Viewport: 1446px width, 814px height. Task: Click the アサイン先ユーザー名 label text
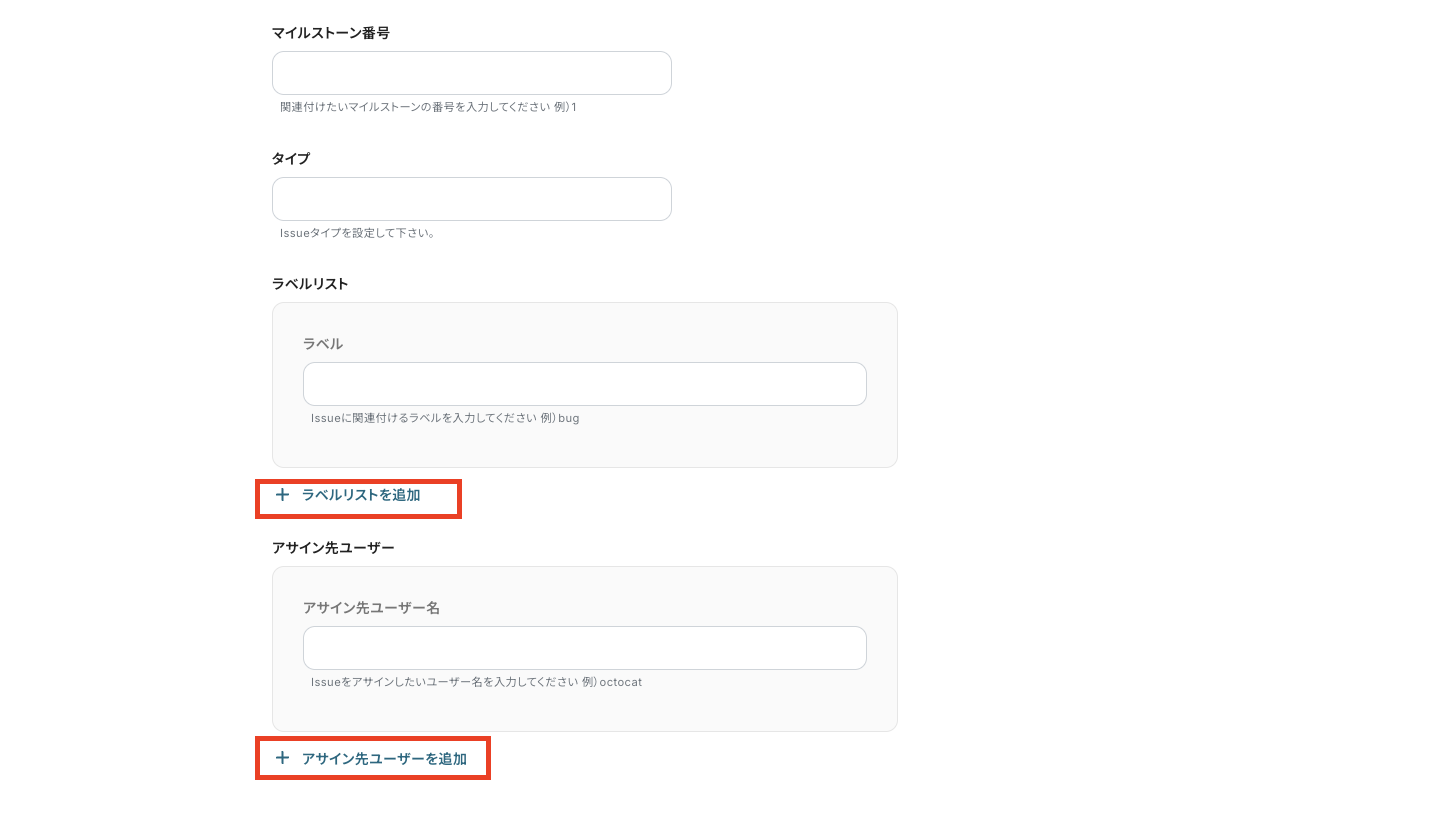click(x=371, y=608)
